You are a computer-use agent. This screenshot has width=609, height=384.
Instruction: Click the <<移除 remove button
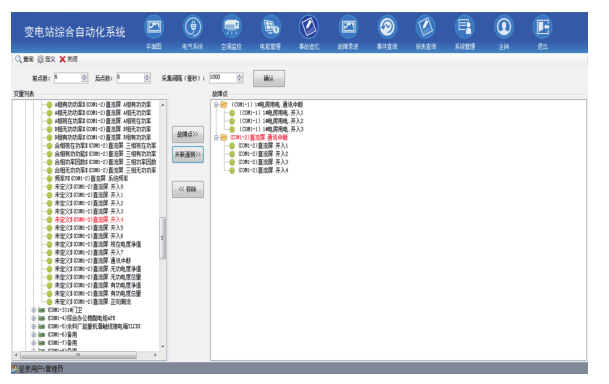tap(188, 189)
